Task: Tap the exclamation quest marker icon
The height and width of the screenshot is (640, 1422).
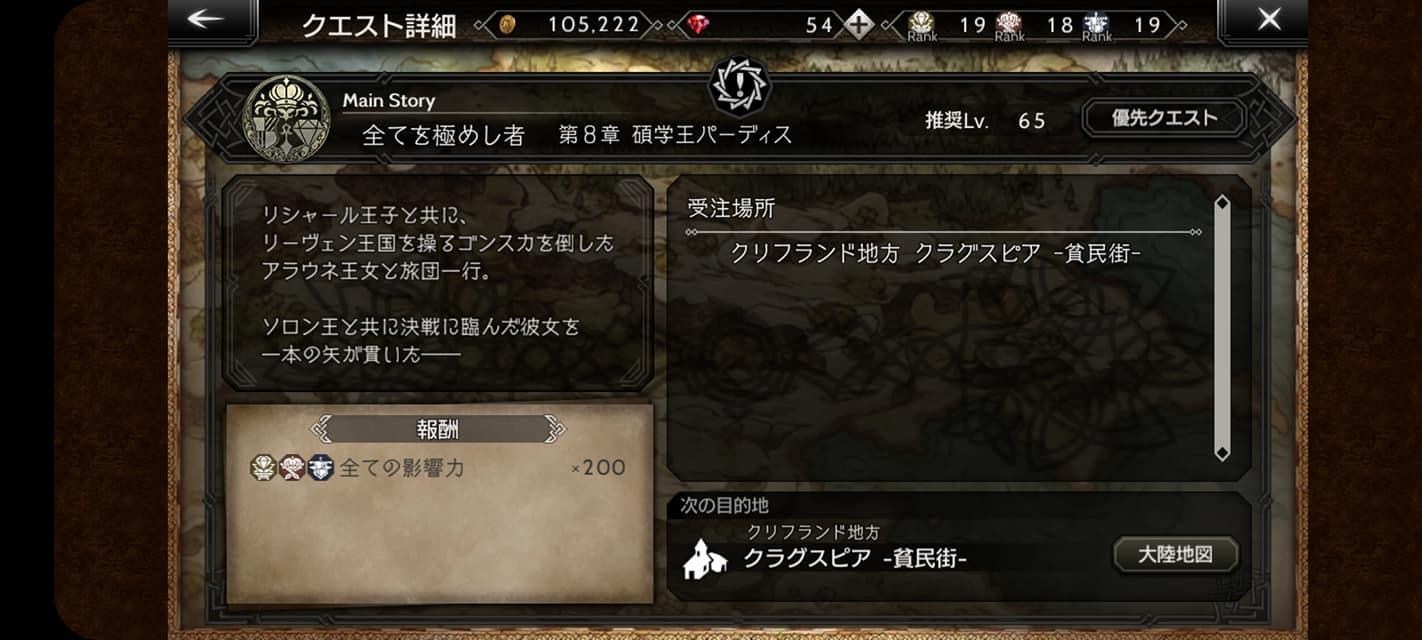Action: 738,85
